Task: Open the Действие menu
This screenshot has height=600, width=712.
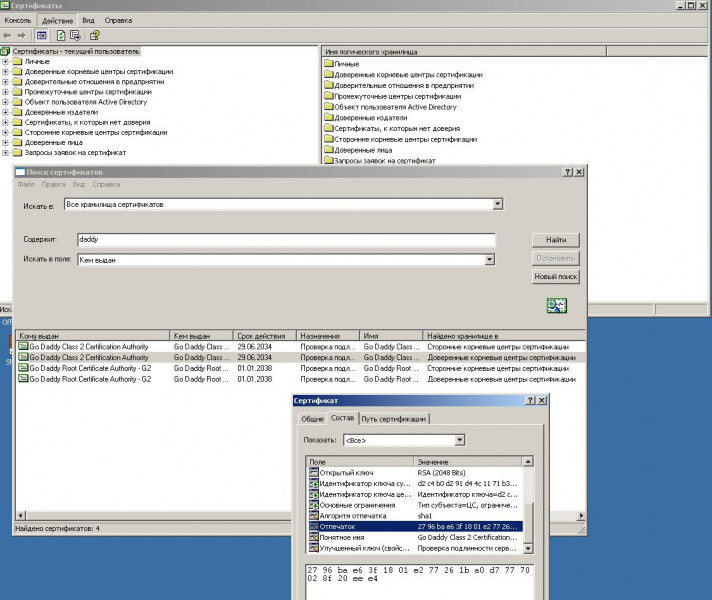Action: [x=57, y=20]
